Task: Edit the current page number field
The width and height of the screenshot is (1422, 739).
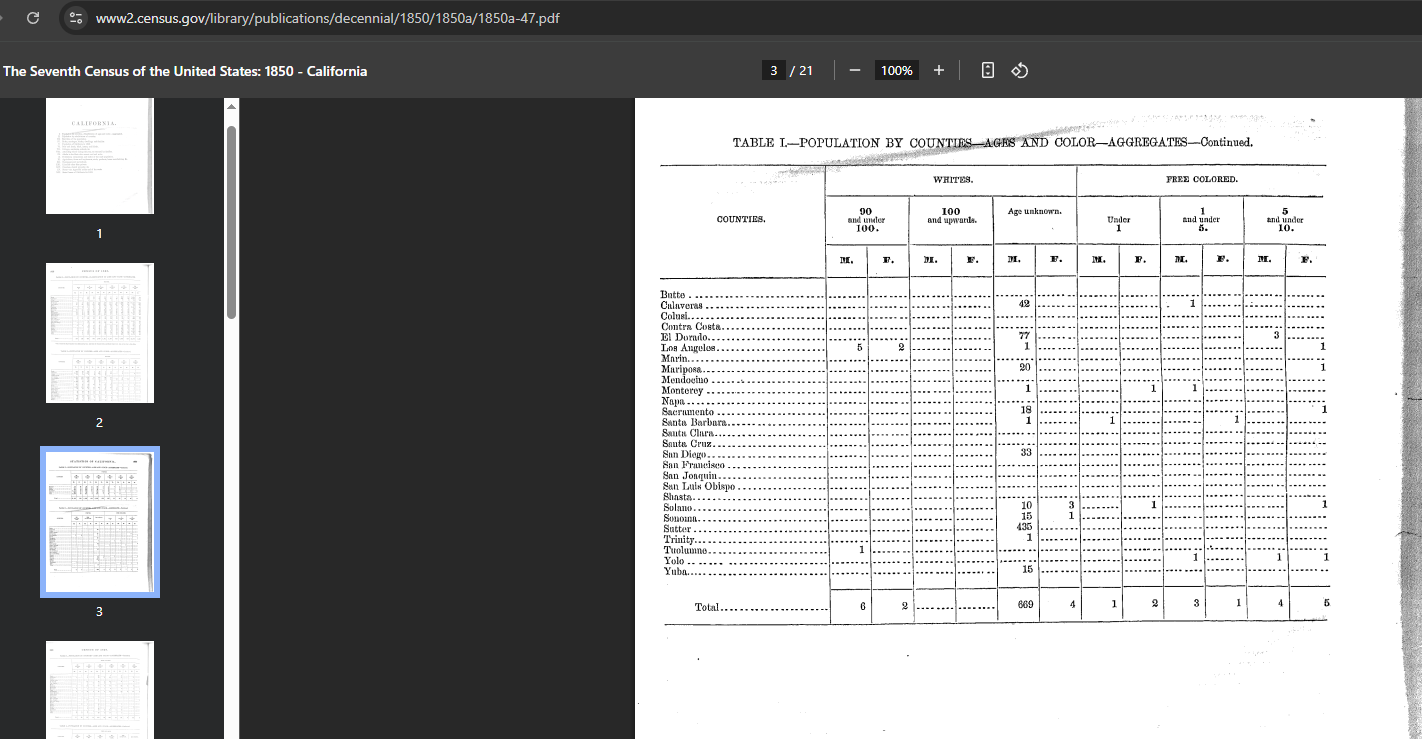Action: click(x=772, y=70)
